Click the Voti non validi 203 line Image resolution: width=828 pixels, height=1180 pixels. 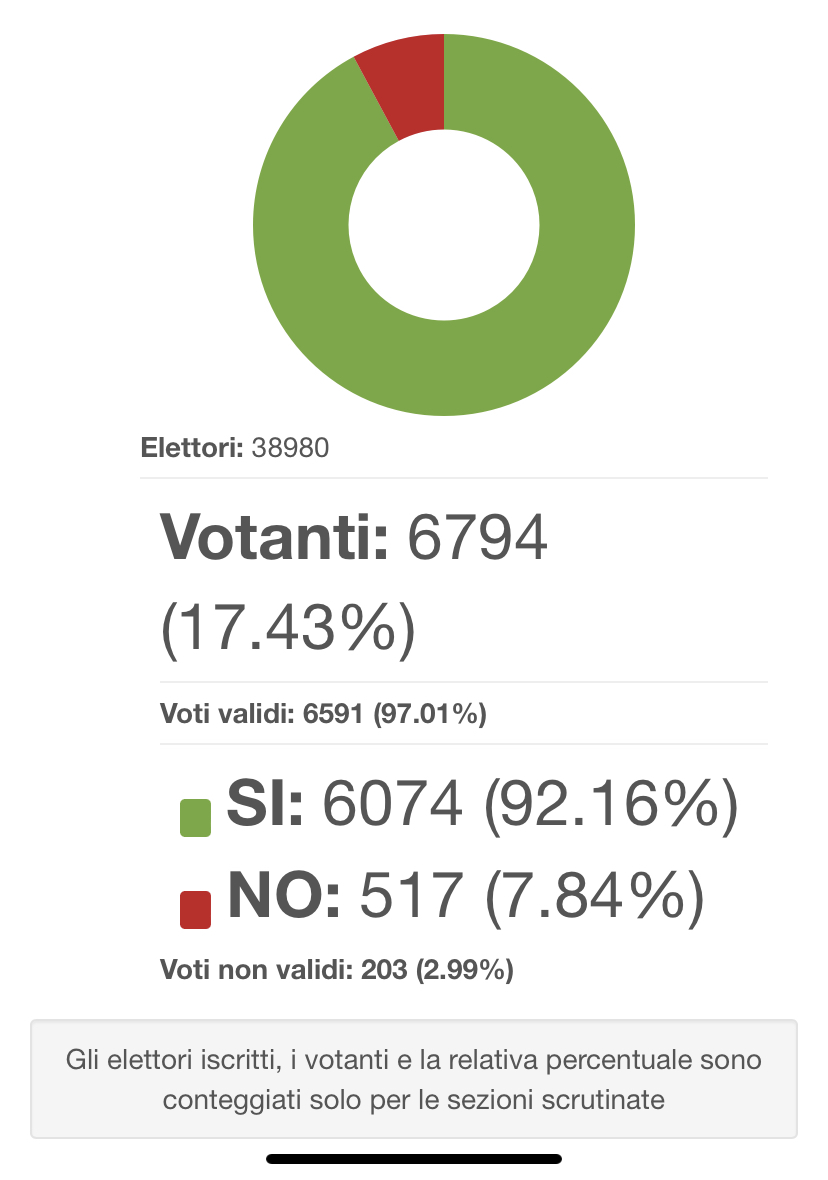click(x=336, y=969)
